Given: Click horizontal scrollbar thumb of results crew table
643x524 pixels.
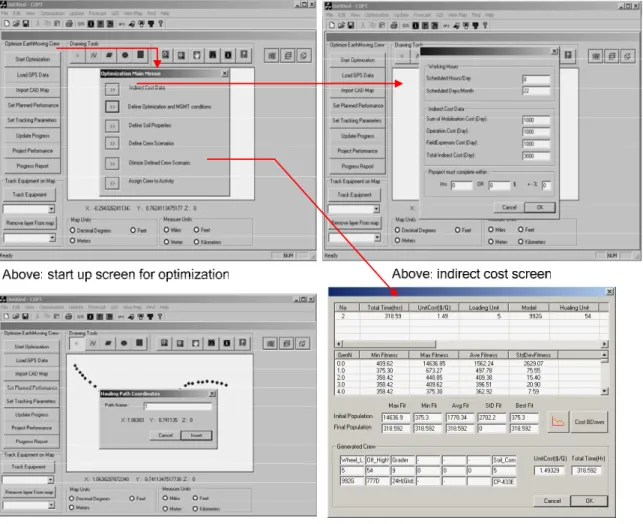Looking at the screenshot, I should (x=389, y=344).
